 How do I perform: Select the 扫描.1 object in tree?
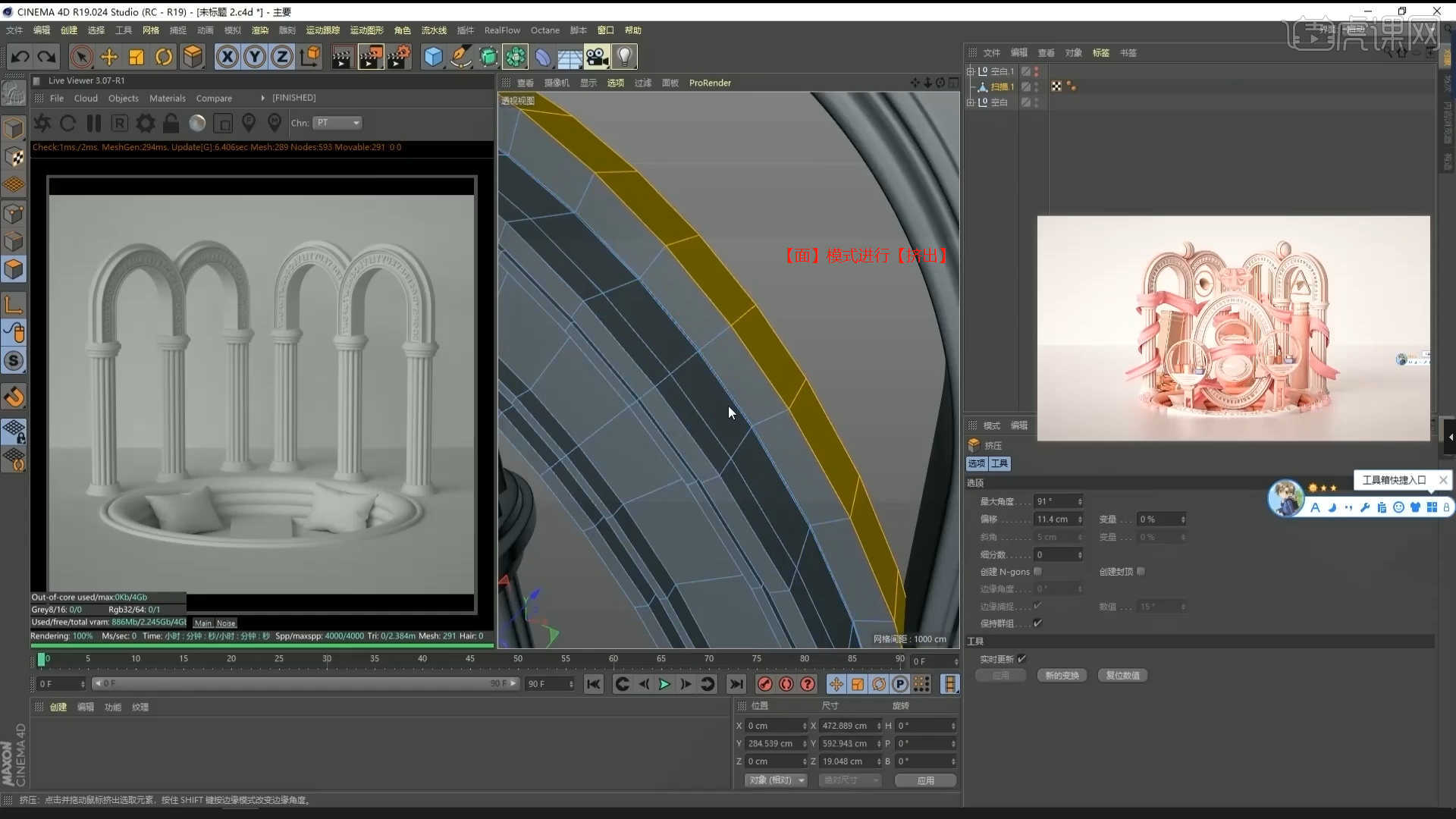click(1002, 87)
